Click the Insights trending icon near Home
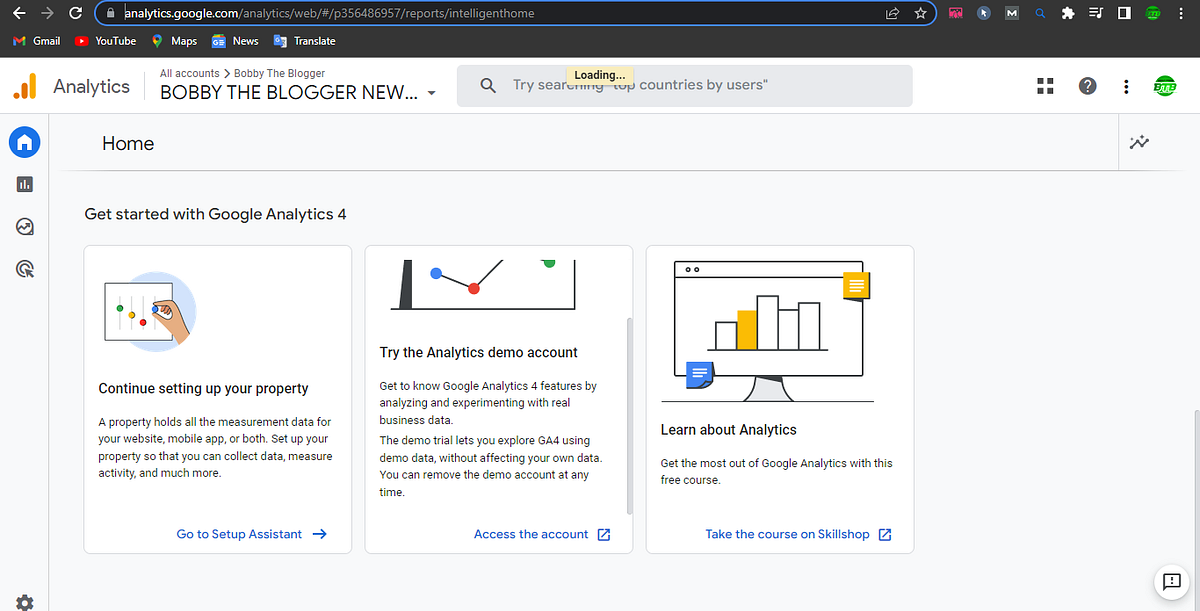 point(1139,142)
